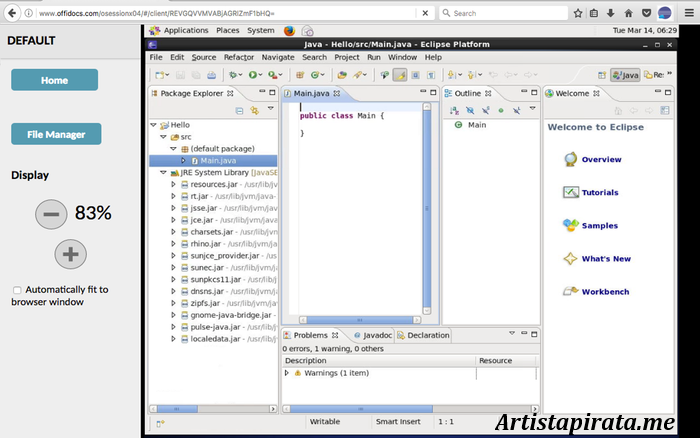Viewport: 700px width, 438px height.
Task: Enable Automatically fit to browser window
Action: click(x=17, y=290)
